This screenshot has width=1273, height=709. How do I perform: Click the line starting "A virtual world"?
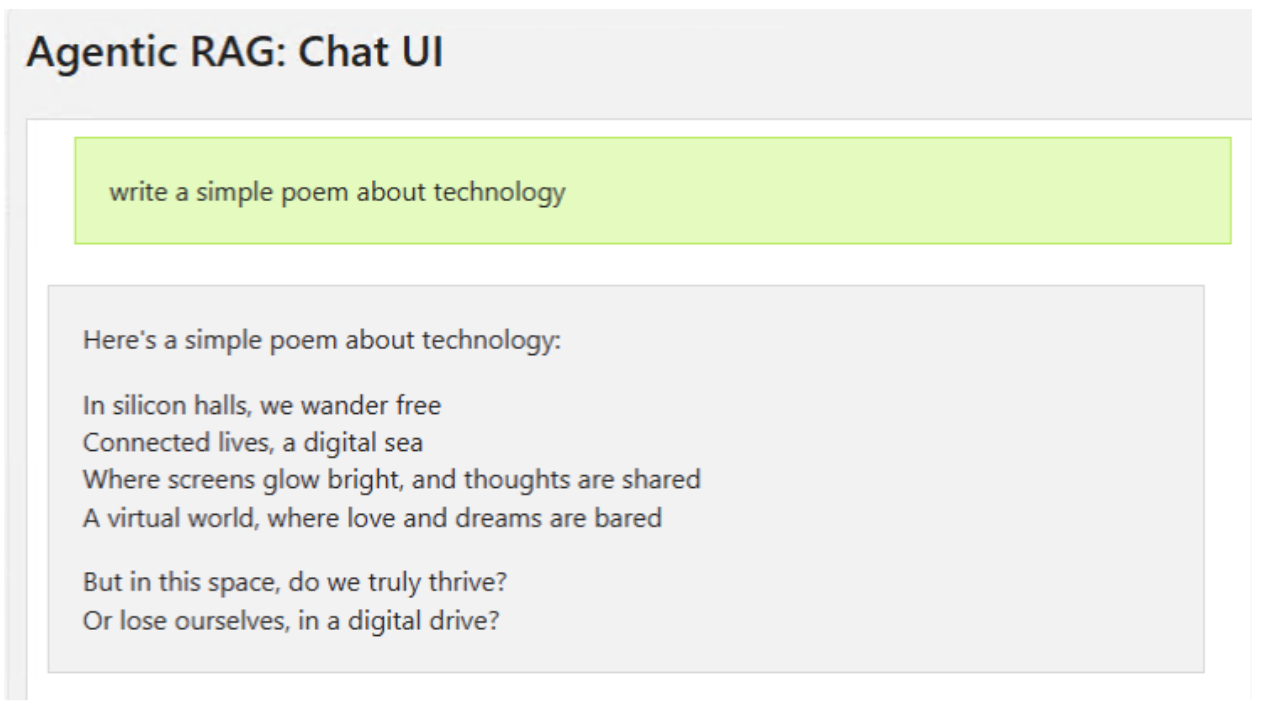(372, 518)
